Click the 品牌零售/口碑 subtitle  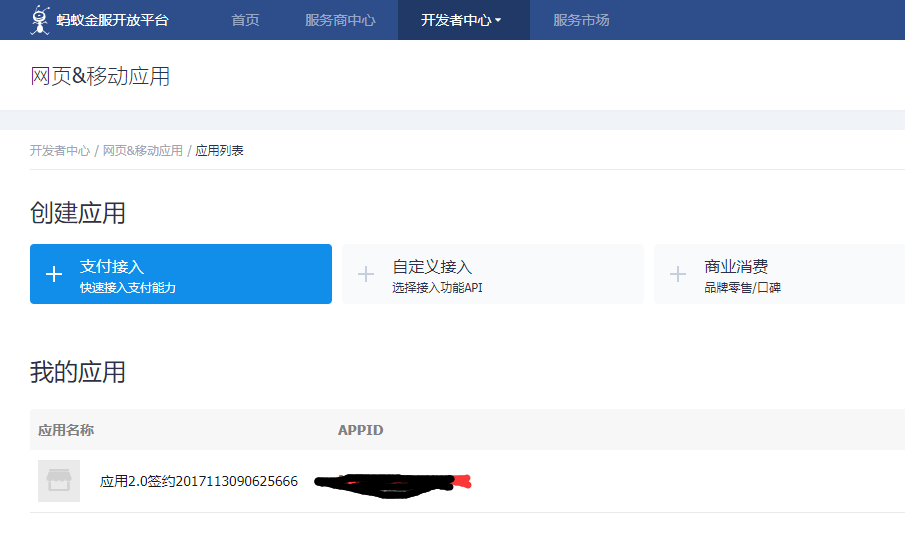coord(743,287)
